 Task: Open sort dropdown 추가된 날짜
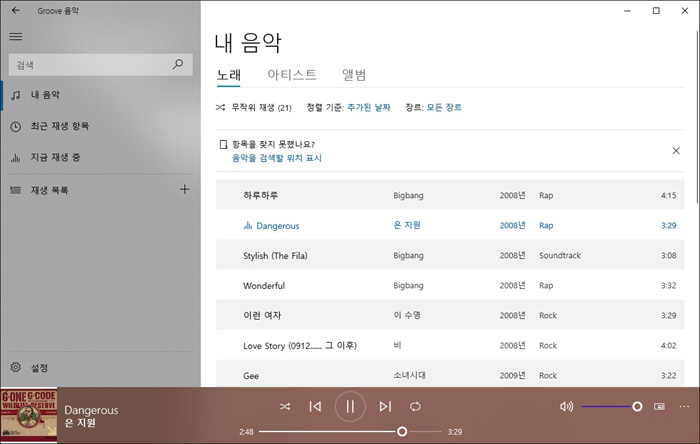pos(369,108)
